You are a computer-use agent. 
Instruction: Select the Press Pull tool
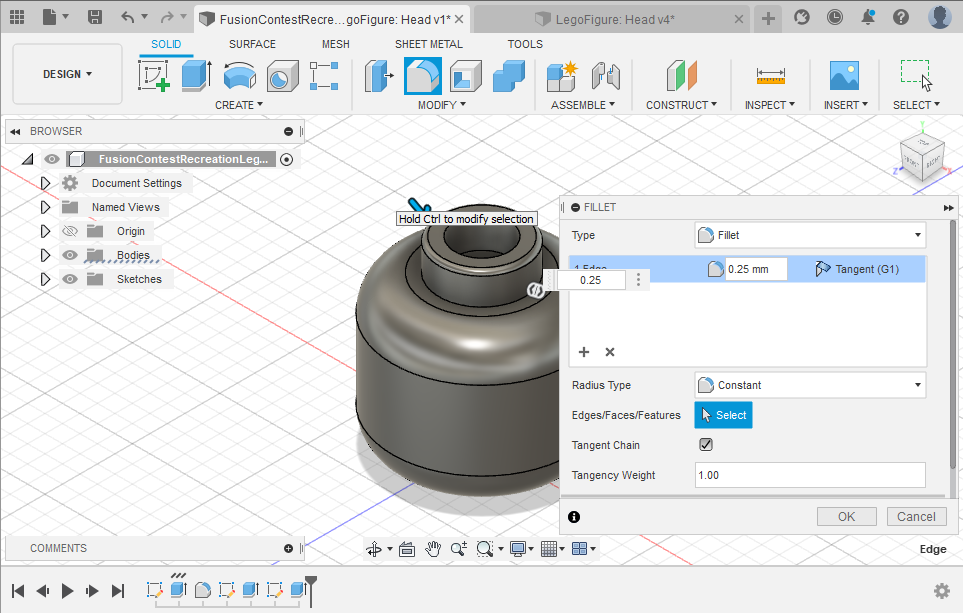[x=380, y=76]
